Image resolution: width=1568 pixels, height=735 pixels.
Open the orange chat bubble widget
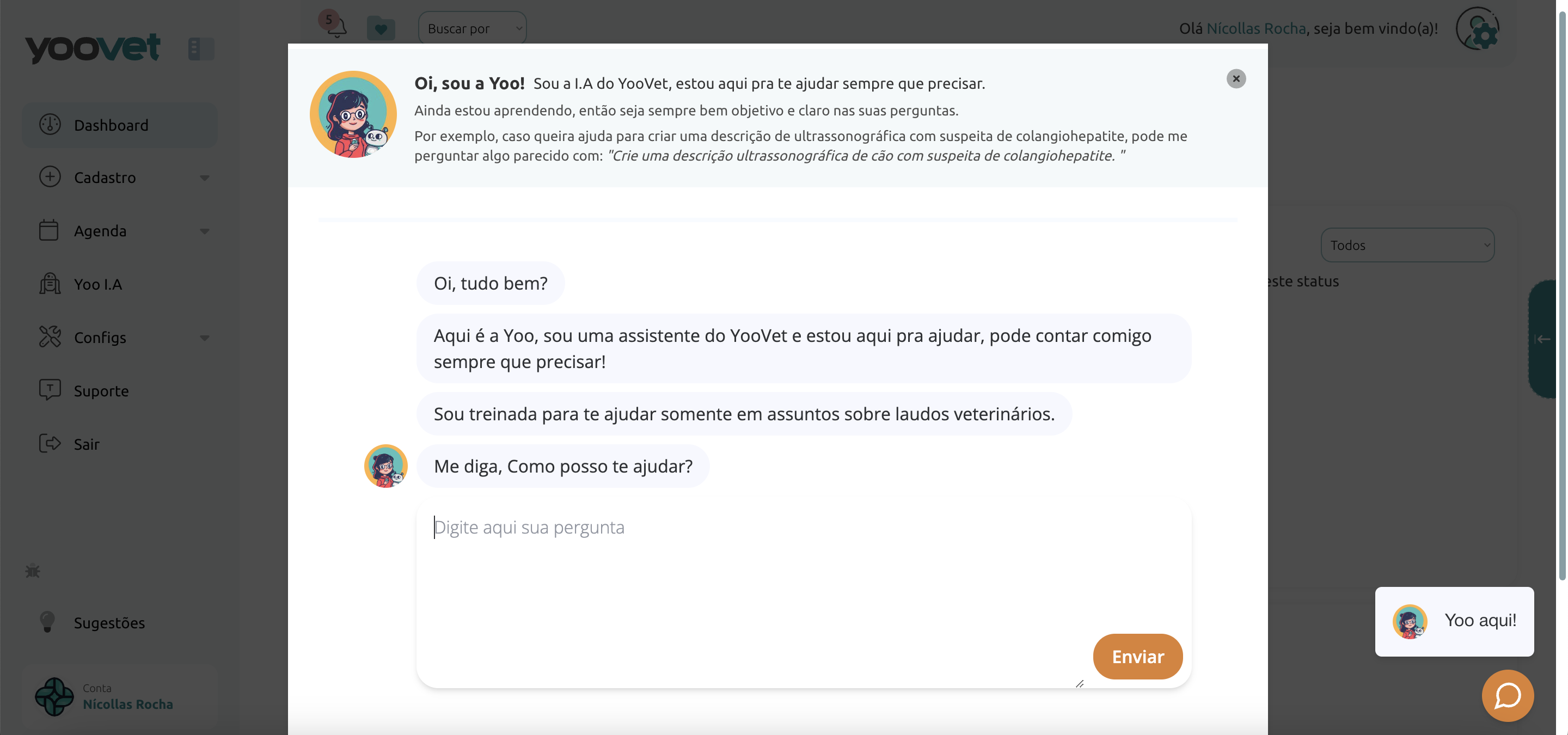tap(1507, 695)
